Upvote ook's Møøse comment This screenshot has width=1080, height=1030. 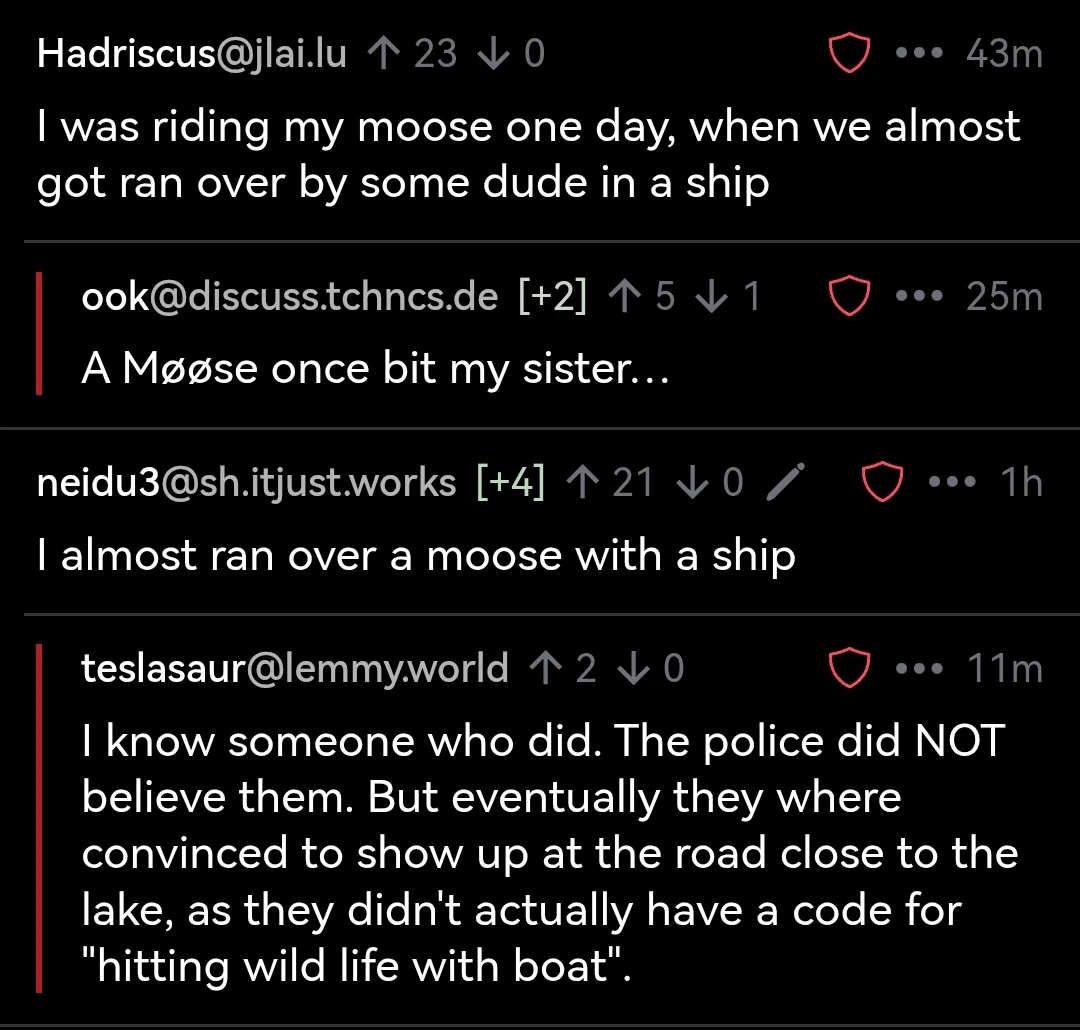625,296
